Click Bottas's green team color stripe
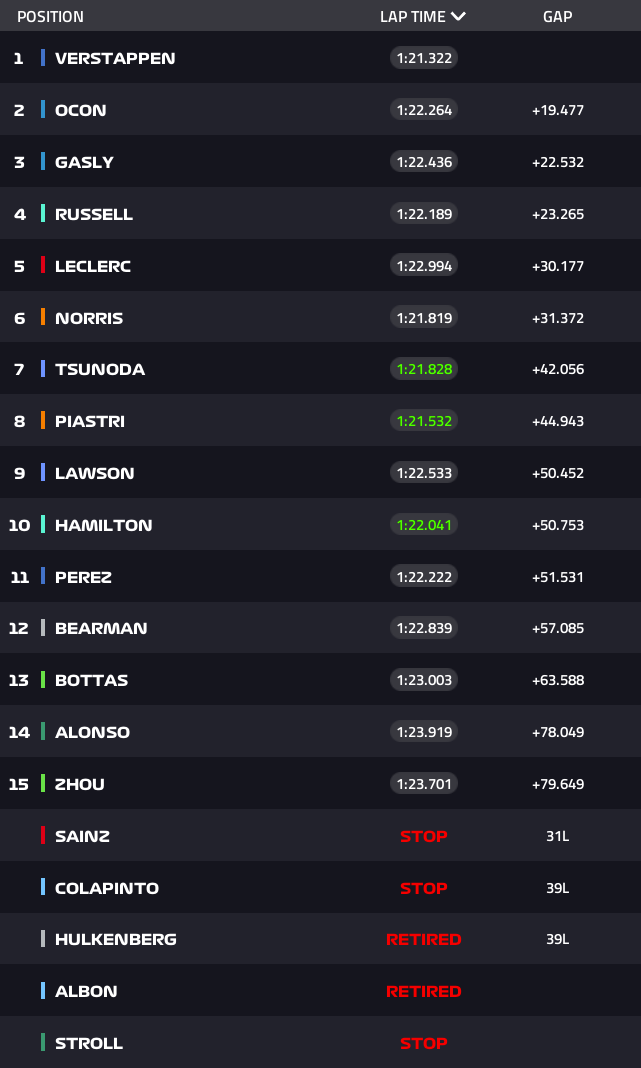Viewport: 641px width, 1068px height. click(x=43, y=680)
